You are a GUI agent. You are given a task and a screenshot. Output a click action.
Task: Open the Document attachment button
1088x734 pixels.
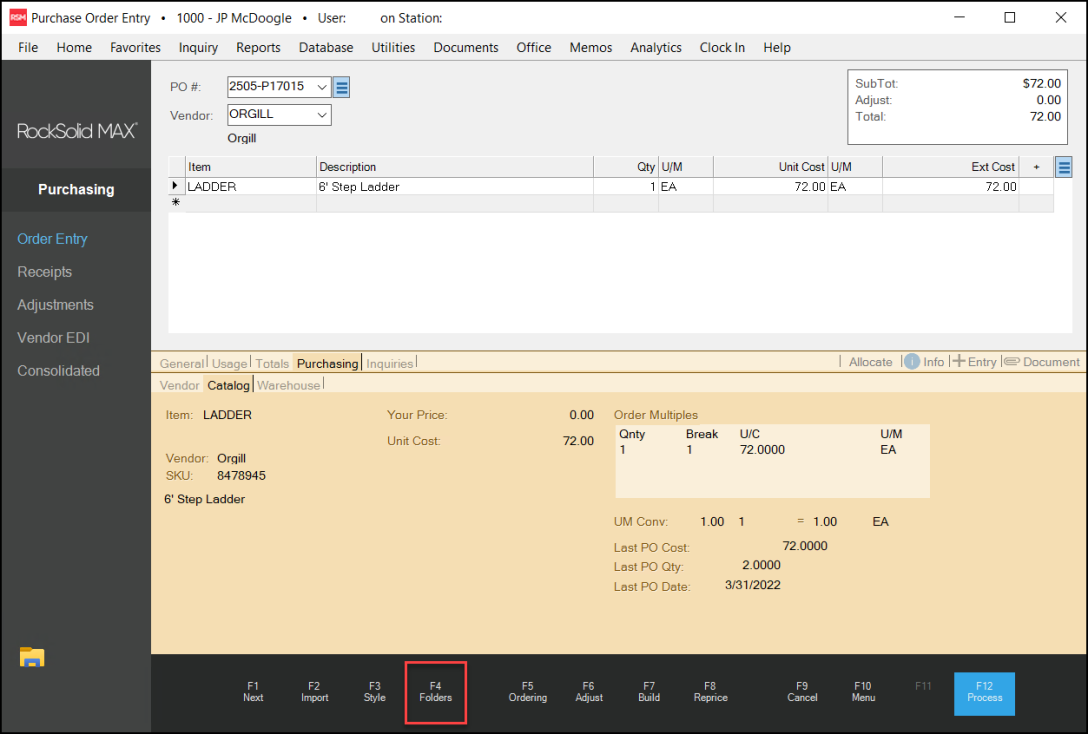pyautogui.click(x=1042, y=361)
